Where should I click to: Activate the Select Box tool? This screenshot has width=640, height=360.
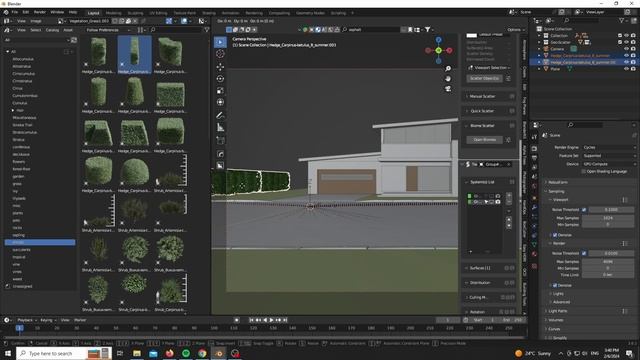(x=220, y=42)
